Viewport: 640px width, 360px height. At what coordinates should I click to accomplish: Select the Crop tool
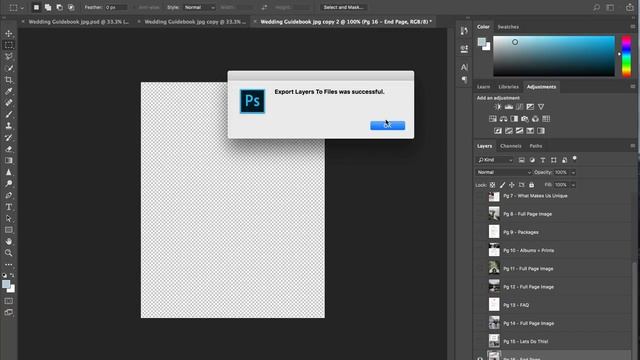pyautogui.click(x=9, y=80)
